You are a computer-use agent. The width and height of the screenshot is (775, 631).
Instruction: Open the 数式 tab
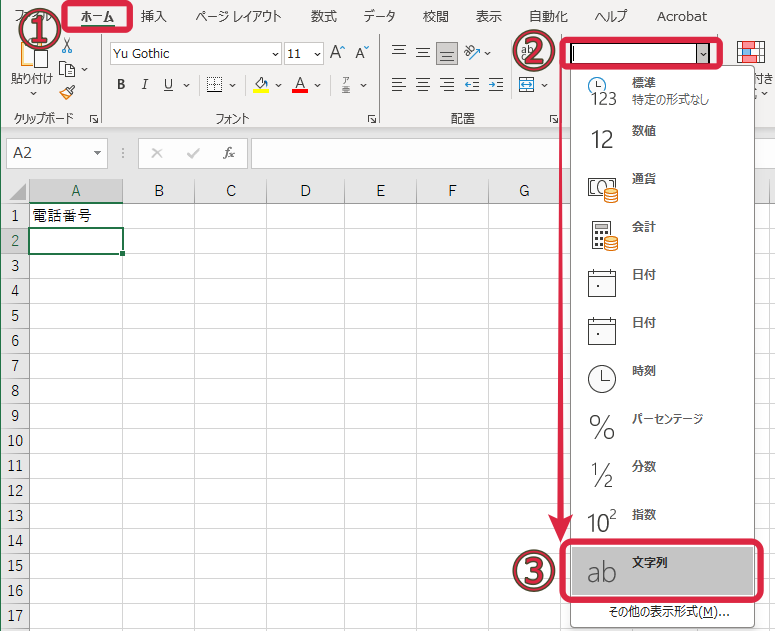[324, 16]
